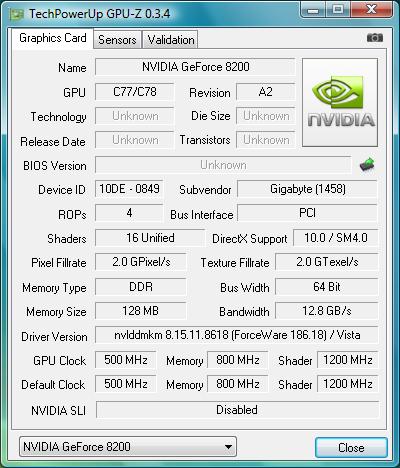400x468 pixels.
Task: Click the Shaders value 16 Unified
Action: (150, 238)
